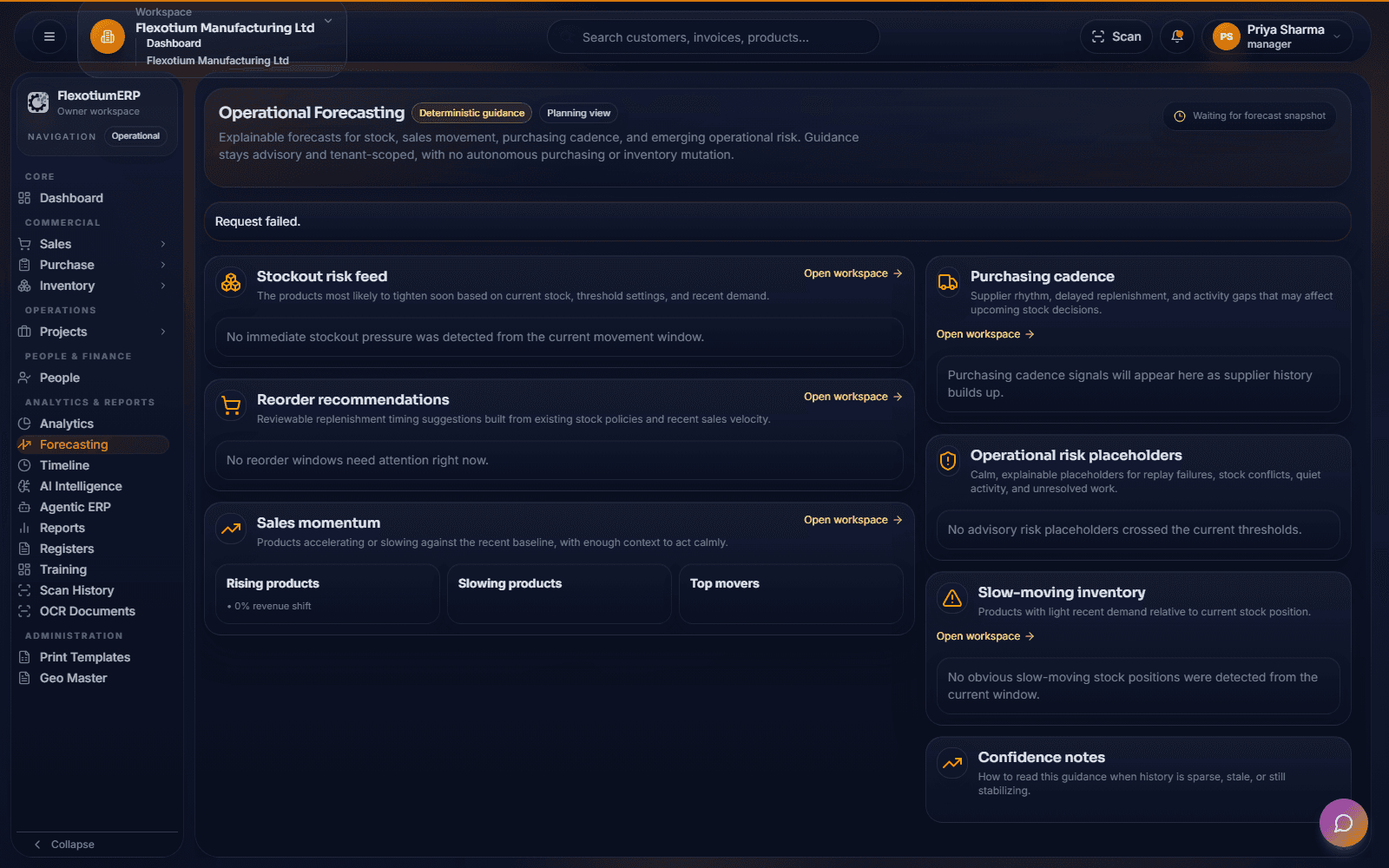Select Forecasting in sidebar
The width and height of the screenshot is (1389, 868).
coord(93,444)
